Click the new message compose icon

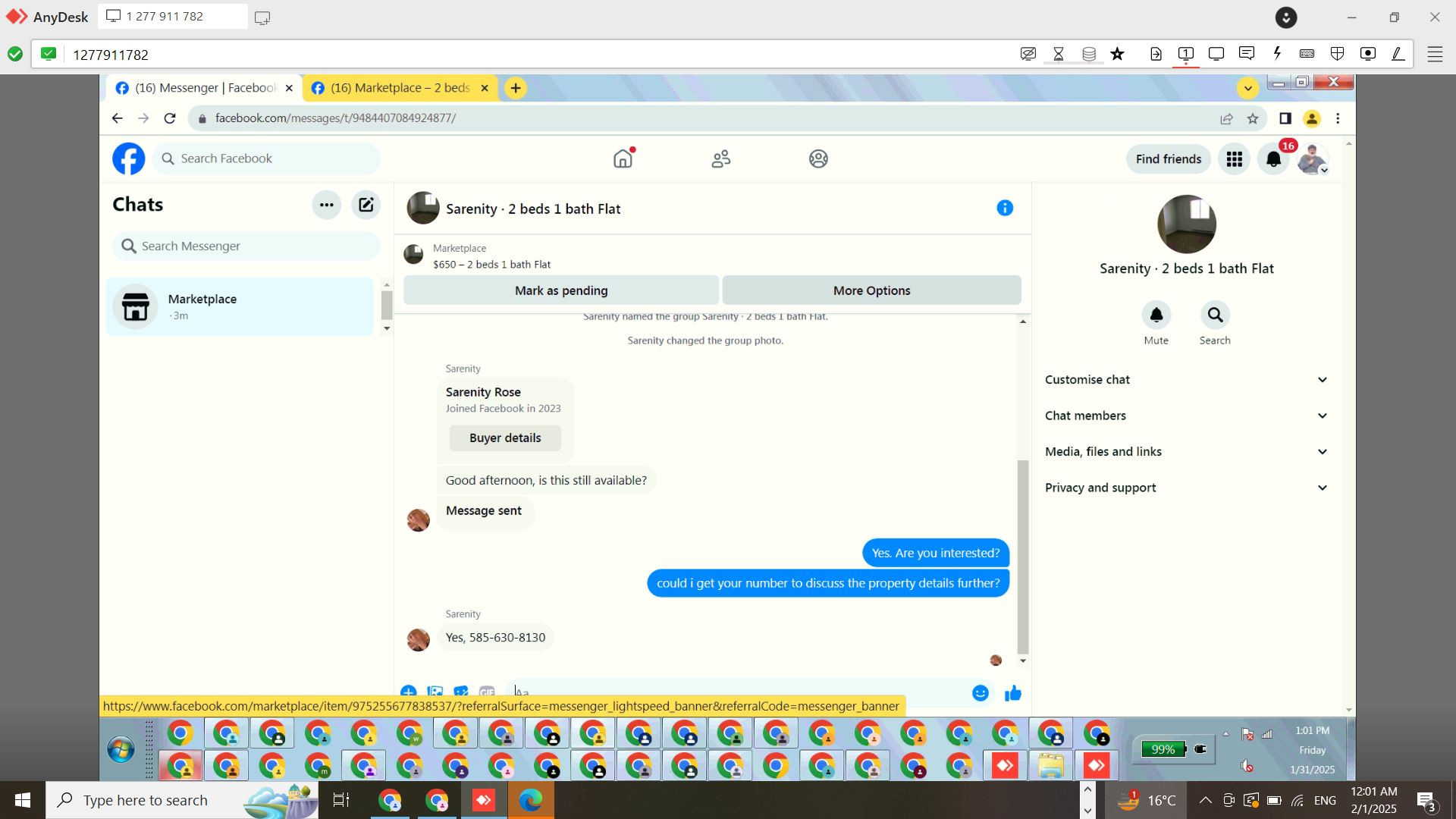(366, 205)
